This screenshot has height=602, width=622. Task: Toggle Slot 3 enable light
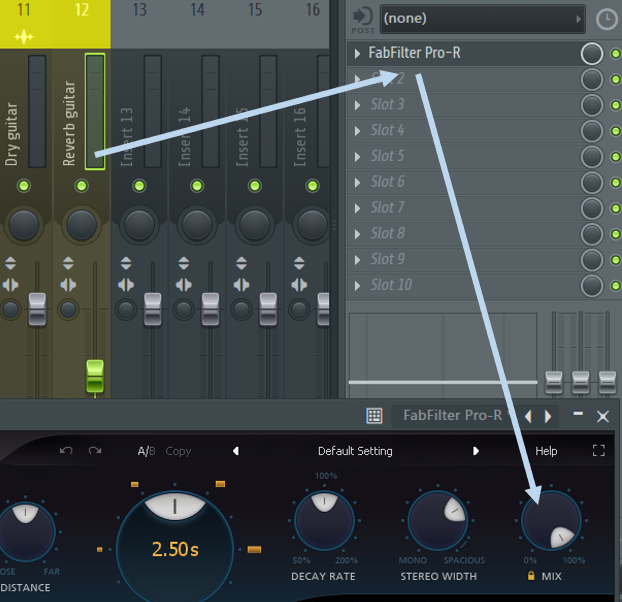click(x=616, y=105)
